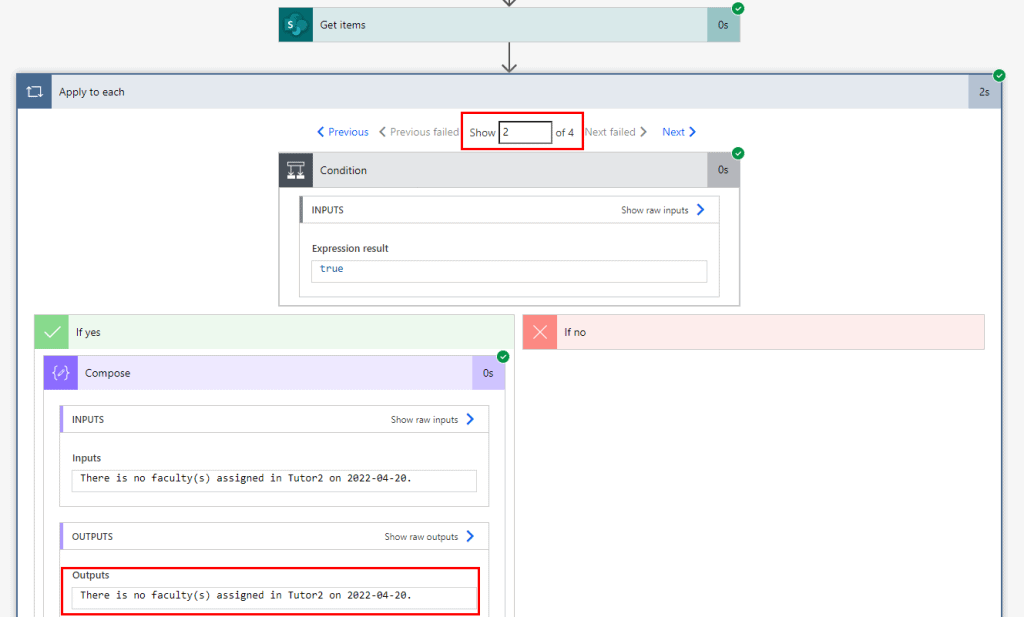Open the If no branch header
1024x617 pixels.
pos(754,332)
